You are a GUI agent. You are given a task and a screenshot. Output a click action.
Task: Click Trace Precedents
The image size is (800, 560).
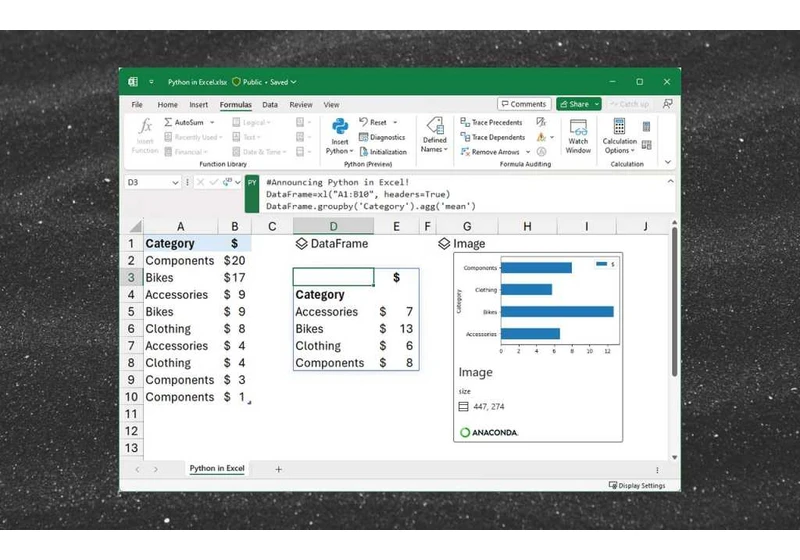pos(491,122)
